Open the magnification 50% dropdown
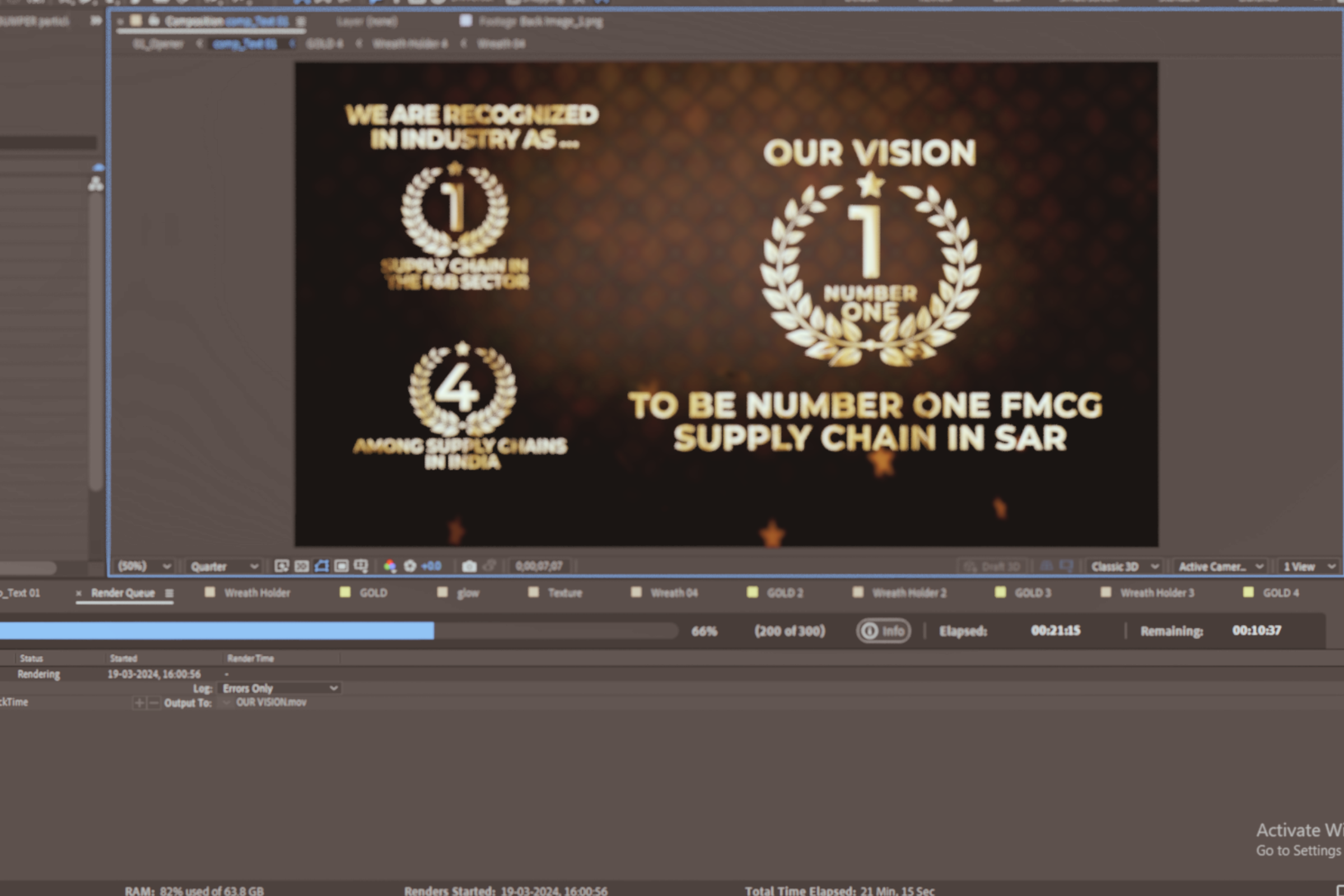Image resolution: width=1344 pixels, height=896 pixels. (144, 566)
